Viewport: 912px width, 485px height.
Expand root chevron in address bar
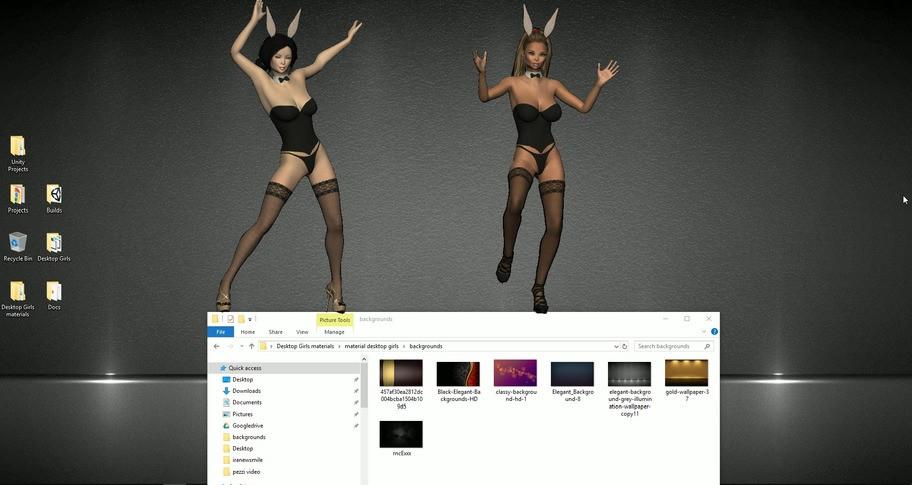point(271,346)
